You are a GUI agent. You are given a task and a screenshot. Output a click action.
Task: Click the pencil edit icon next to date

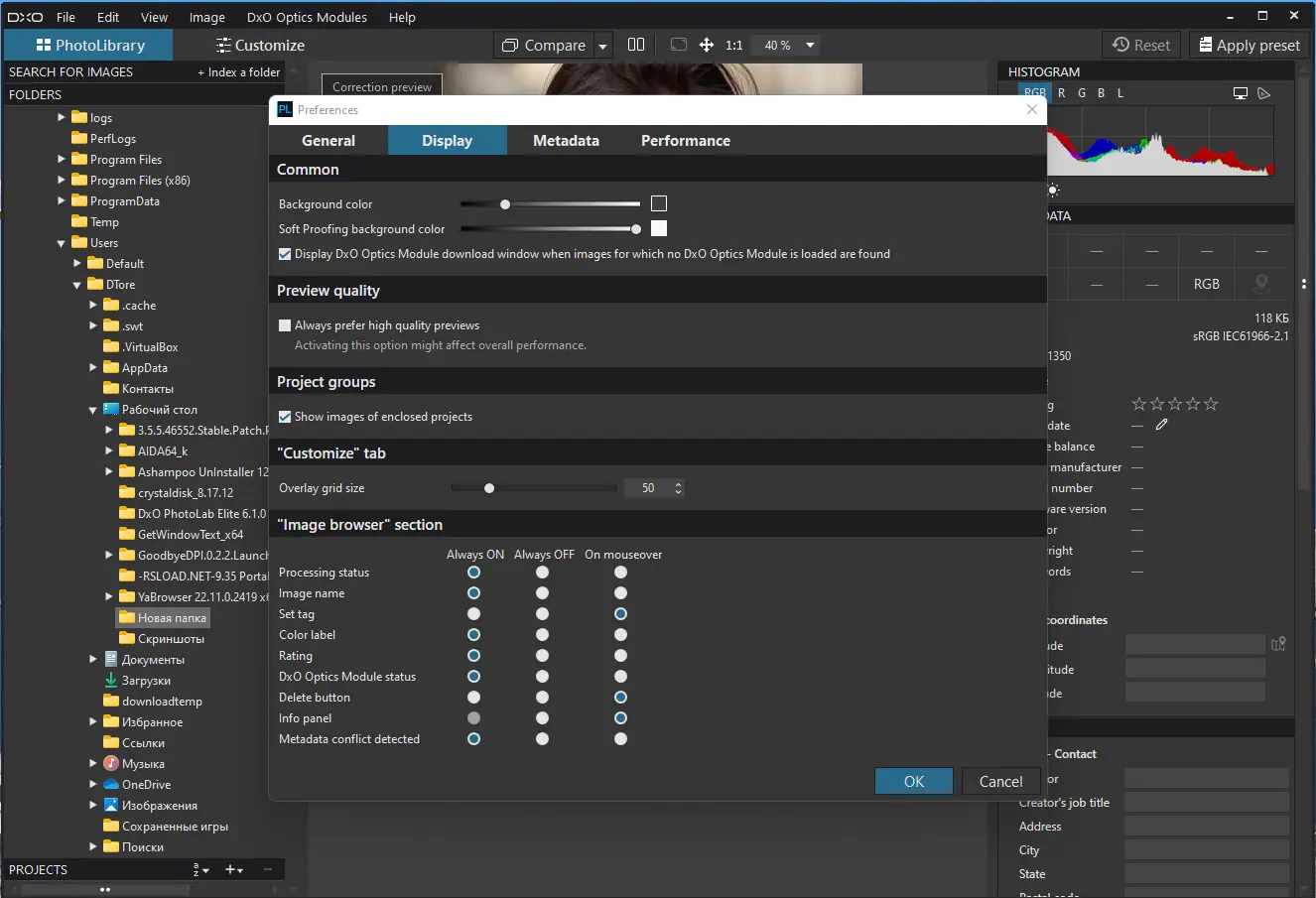tap(1162, 425)
